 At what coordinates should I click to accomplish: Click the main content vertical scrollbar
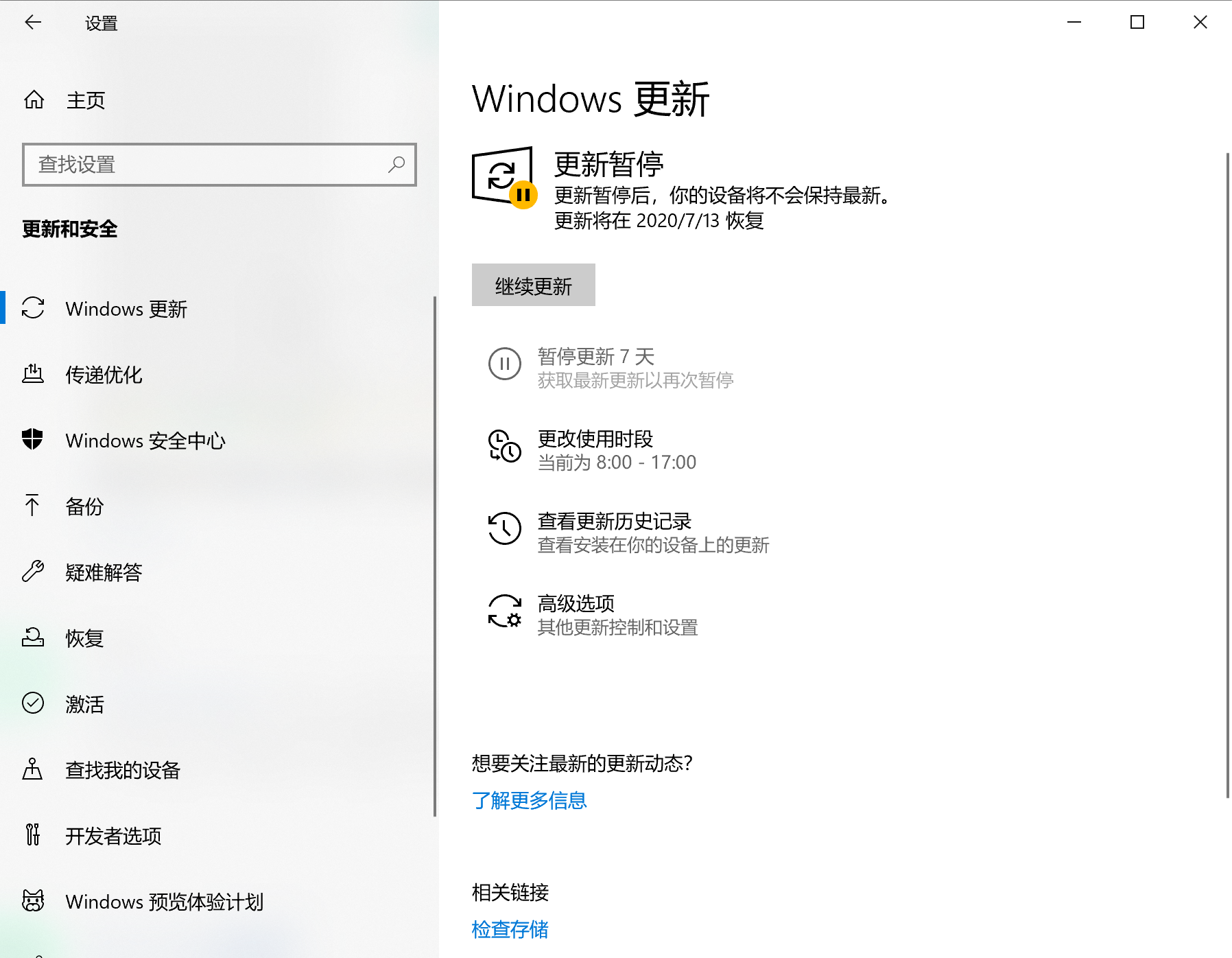pos(1228,476)
